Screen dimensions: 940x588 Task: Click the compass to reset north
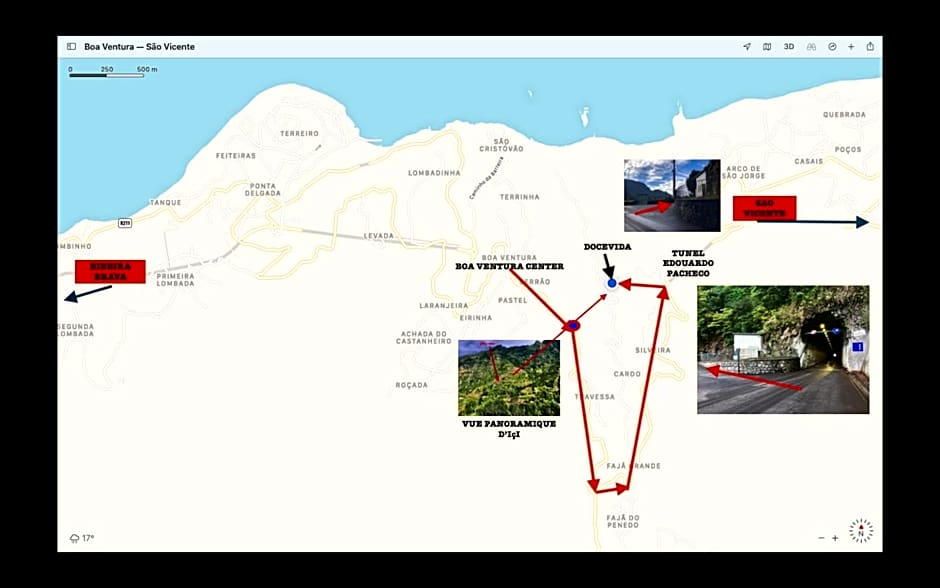tap(860, 530)
